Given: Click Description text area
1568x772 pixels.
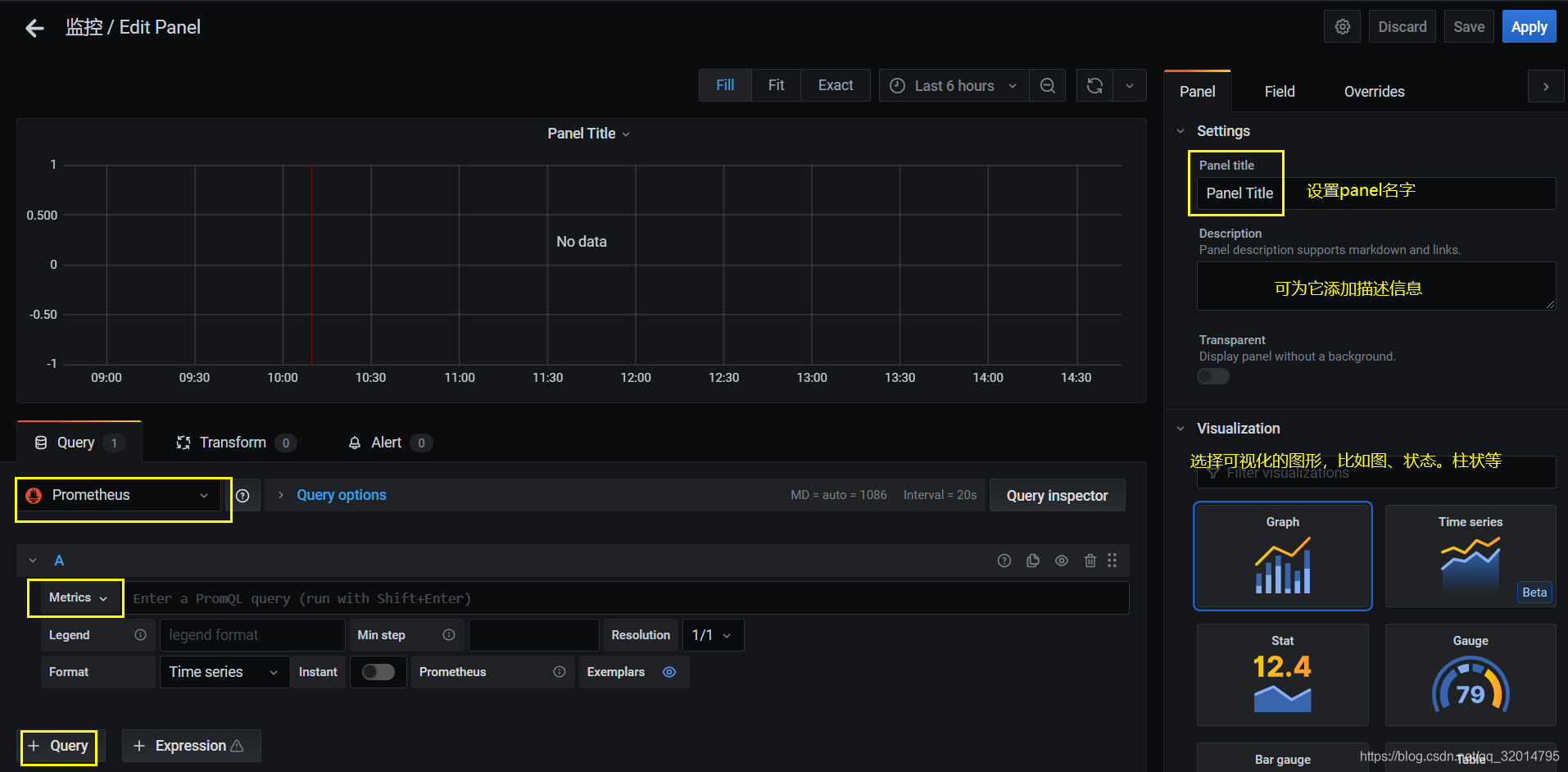Looking at the screenshot, I should tap(1376, 286).
